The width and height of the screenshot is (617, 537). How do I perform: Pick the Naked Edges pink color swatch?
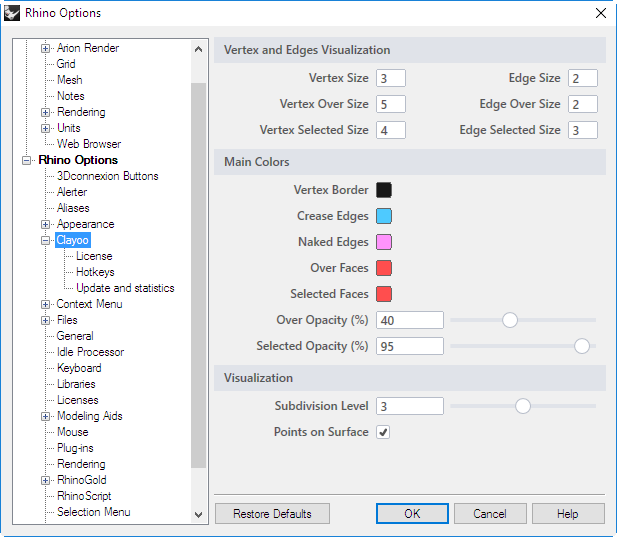coord(384,242)
